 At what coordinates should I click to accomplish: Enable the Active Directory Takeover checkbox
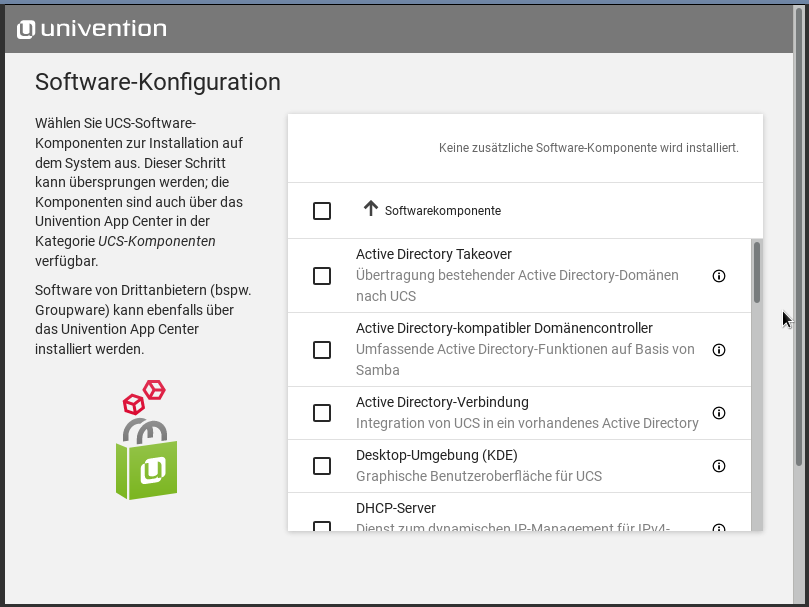click(x=322, y=276)
